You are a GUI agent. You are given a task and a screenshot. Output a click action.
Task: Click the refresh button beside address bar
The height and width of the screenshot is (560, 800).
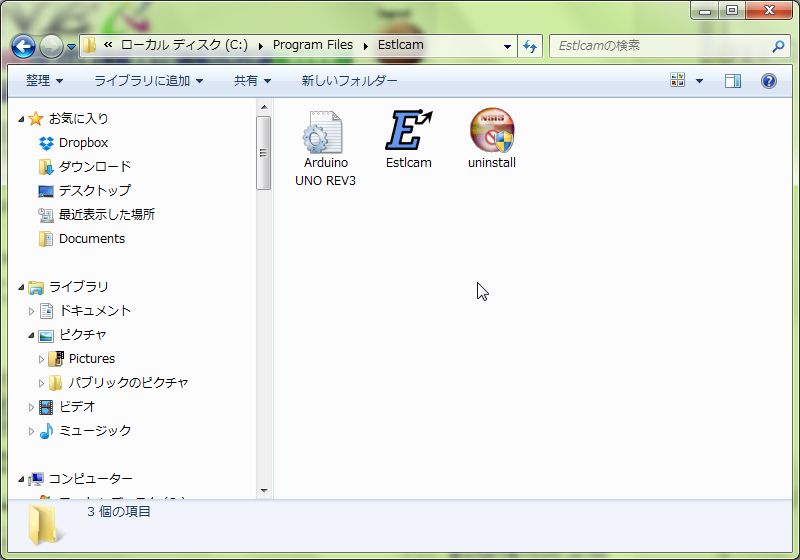click(x=530, y=46)
